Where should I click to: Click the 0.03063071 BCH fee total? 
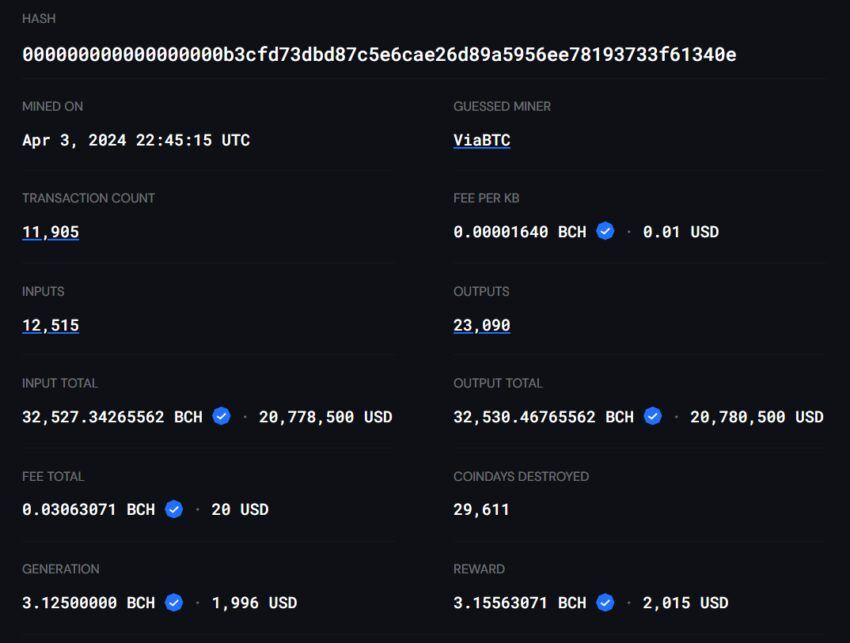tap(88, 510)
